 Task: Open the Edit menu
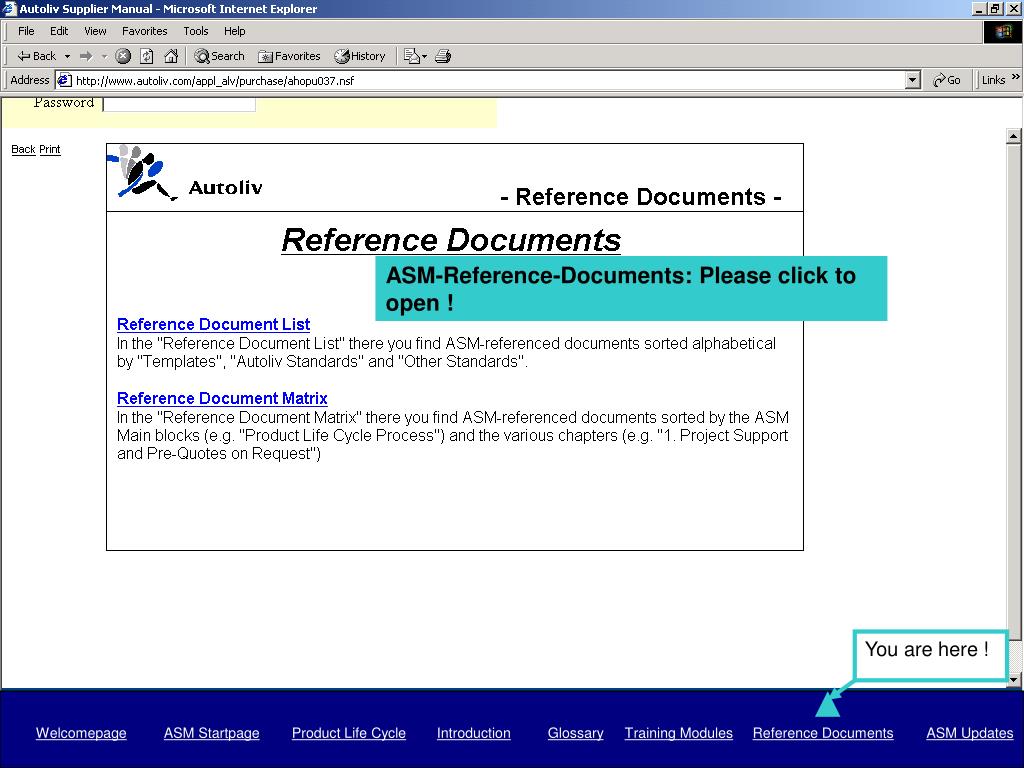point(59,31)
